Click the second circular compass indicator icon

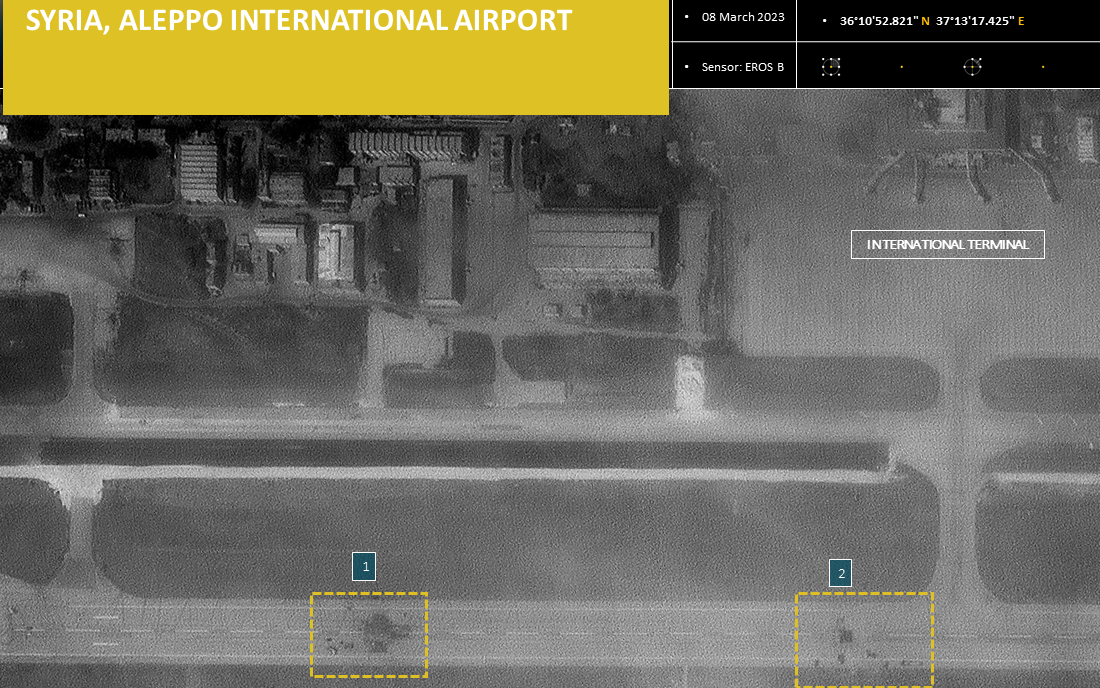click(972, 67)
